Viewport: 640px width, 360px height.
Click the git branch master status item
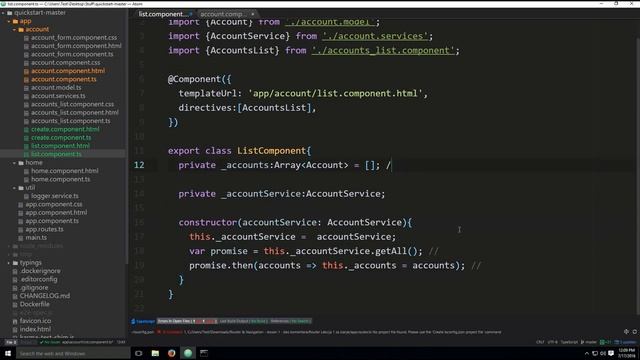pos(589,342)
